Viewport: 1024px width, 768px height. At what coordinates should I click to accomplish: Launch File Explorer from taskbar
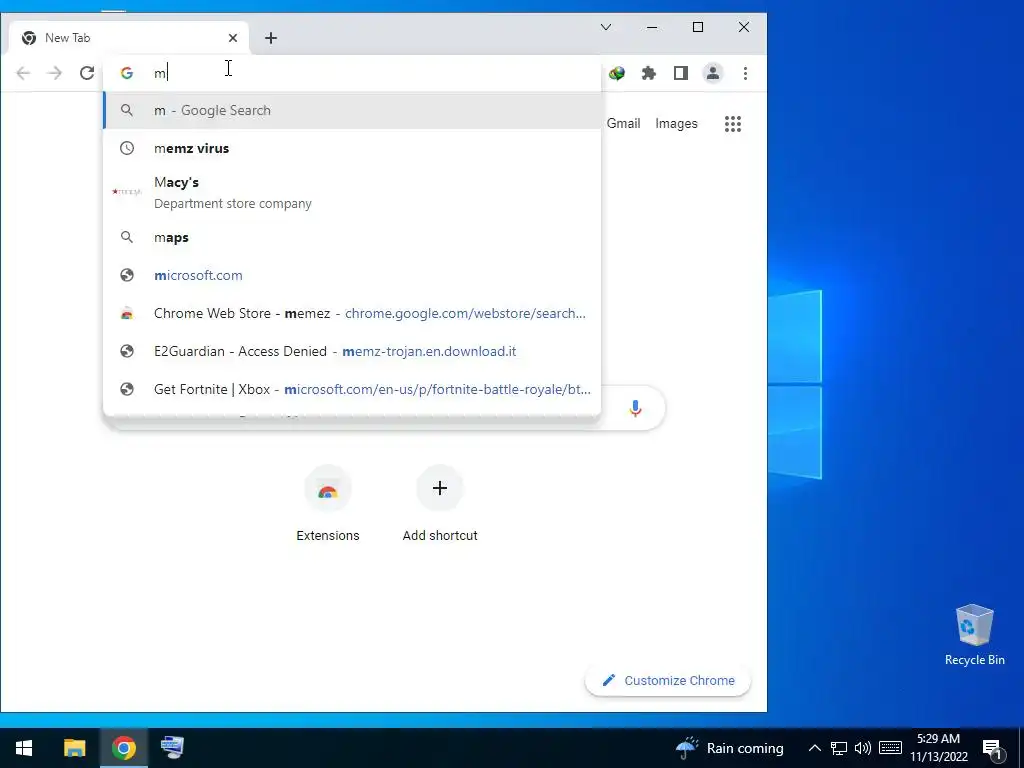coord(74,748)
